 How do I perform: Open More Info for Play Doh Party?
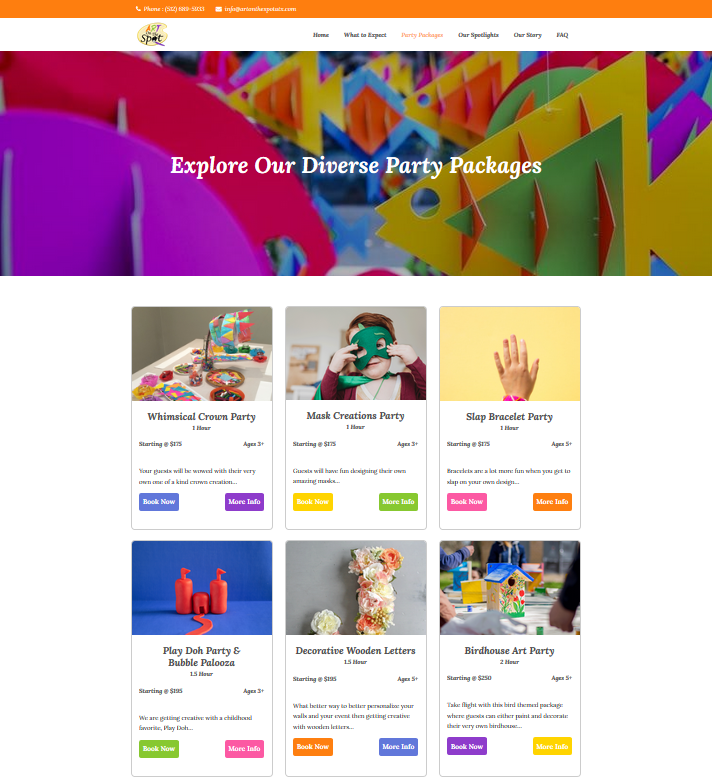(244, 749)
